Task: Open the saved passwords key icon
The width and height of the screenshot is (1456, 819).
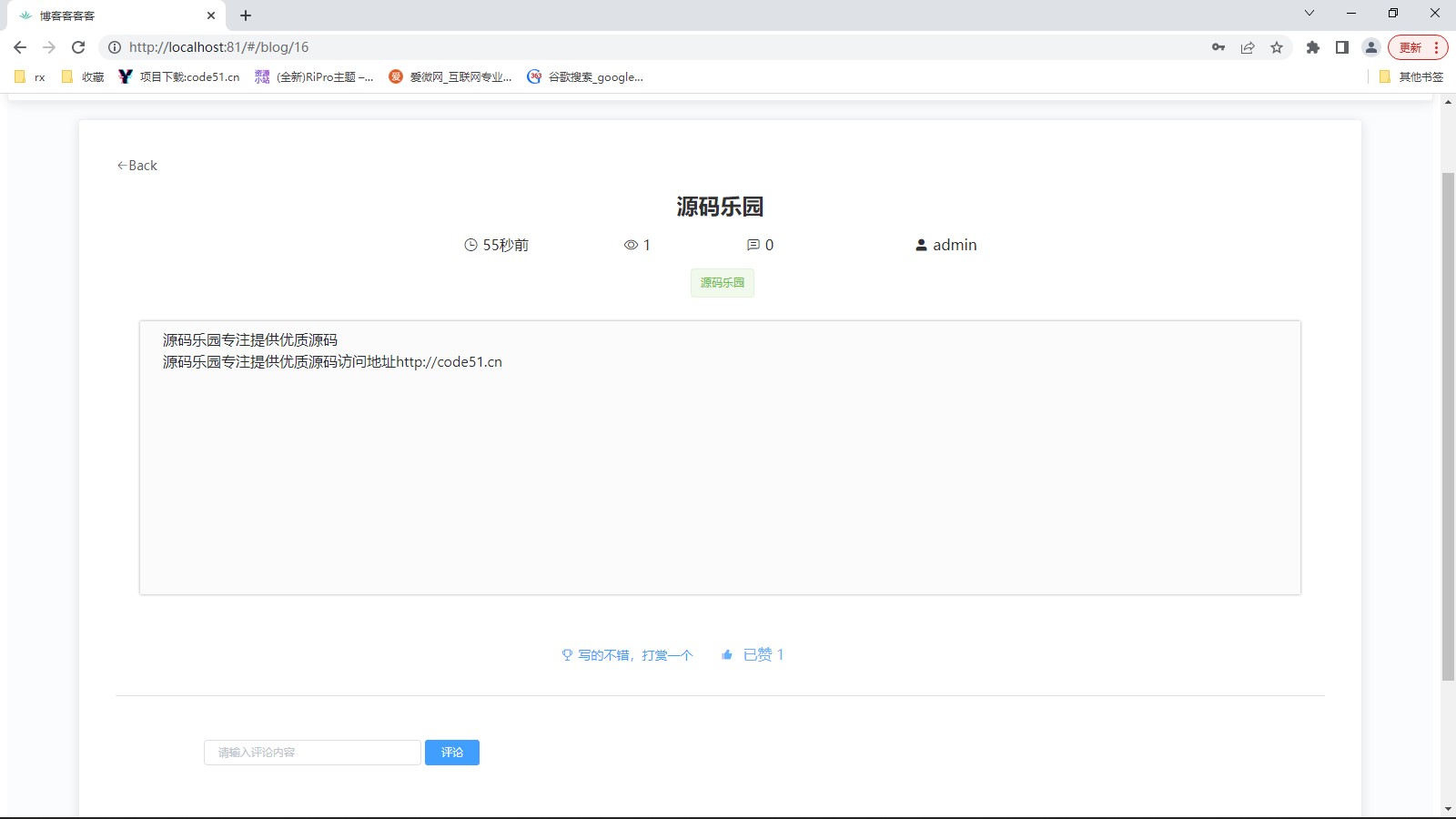Action: point(1218,47)
